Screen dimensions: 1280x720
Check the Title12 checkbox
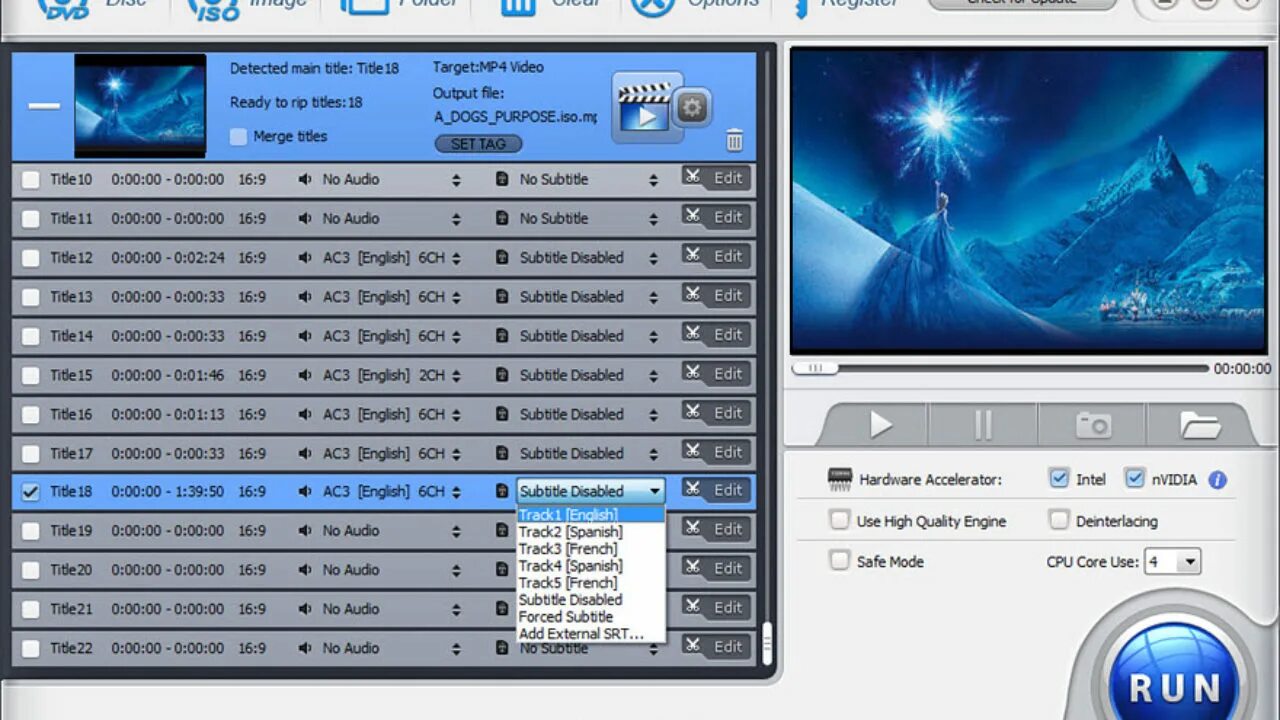coord(31,258)
